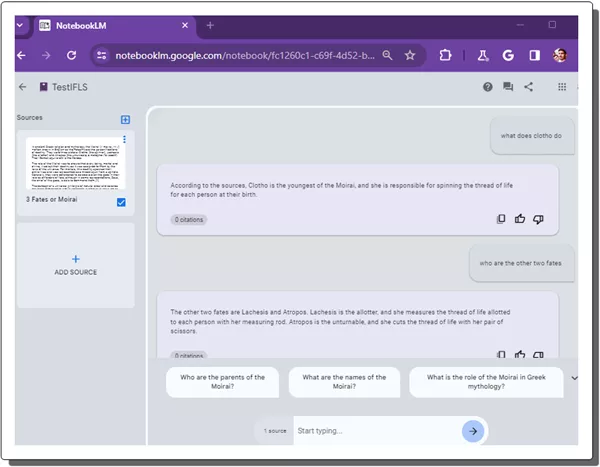This screenshot has height=467, width=600.
Task: Open the browser side panel icon
Action: point(534,56)
